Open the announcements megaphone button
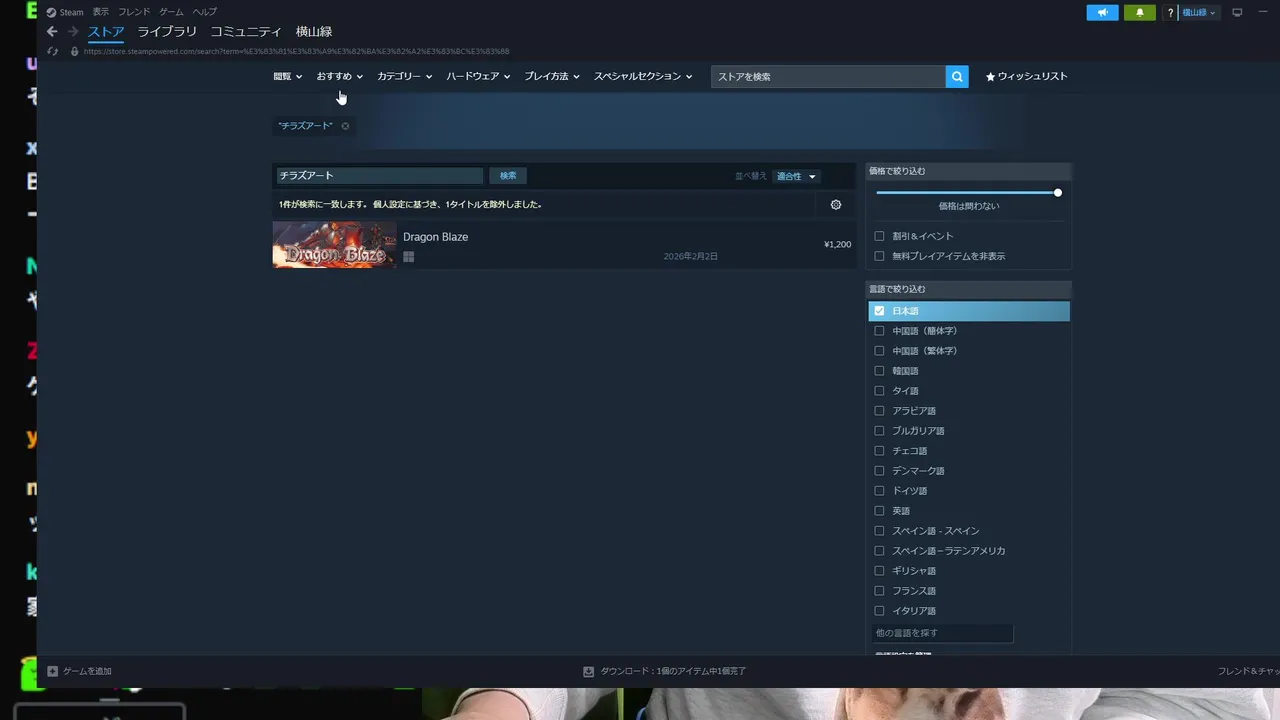 1102,12
